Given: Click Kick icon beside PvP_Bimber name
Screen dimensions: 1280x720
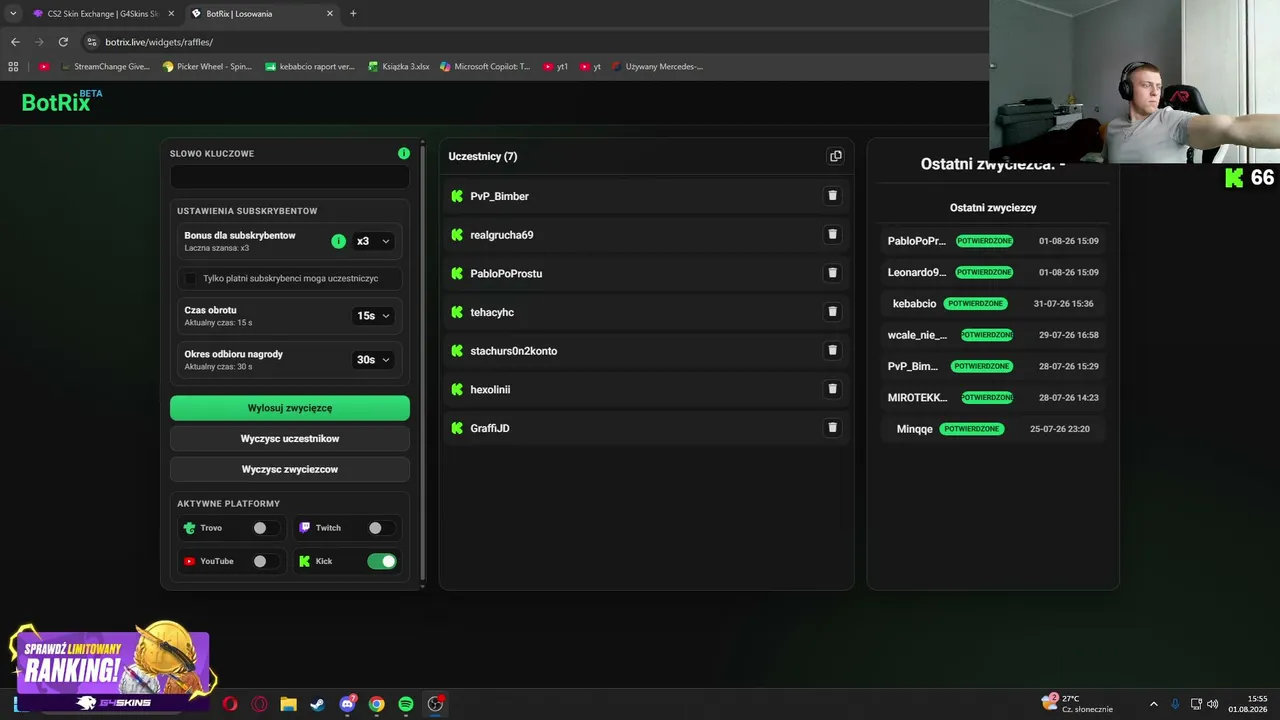Looking at the screenshot, I should point(457,196).
